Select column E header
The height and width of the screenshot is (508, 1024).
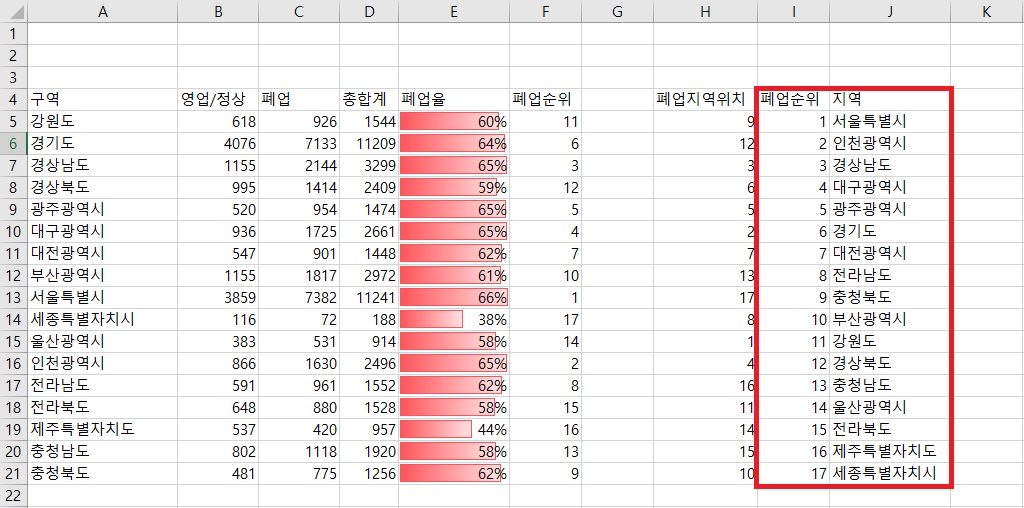pos(454,10)
